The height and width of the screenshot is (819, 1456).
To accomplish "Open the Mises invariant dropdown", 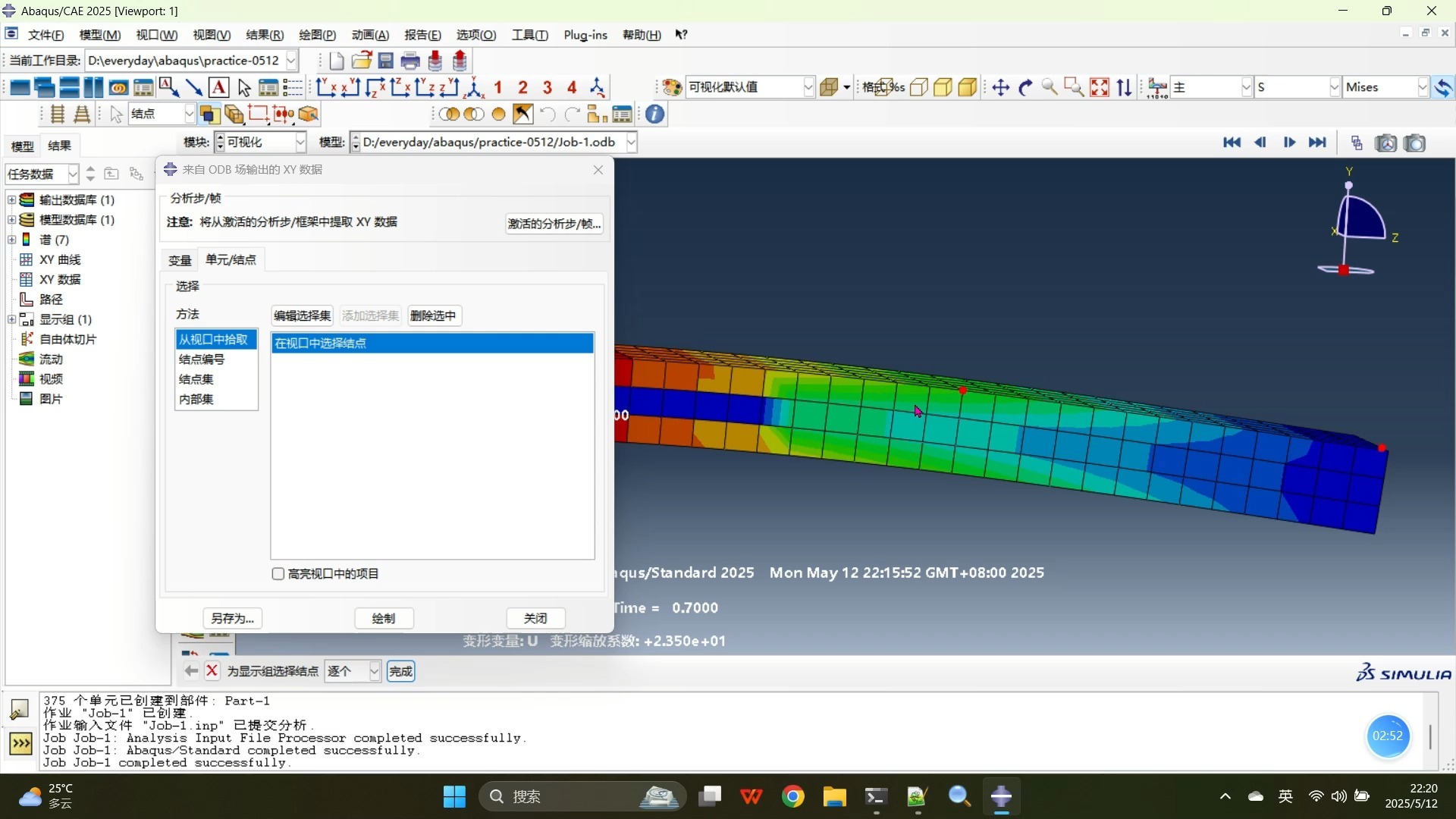I will pyautogui.click(x=1423, y=88).
